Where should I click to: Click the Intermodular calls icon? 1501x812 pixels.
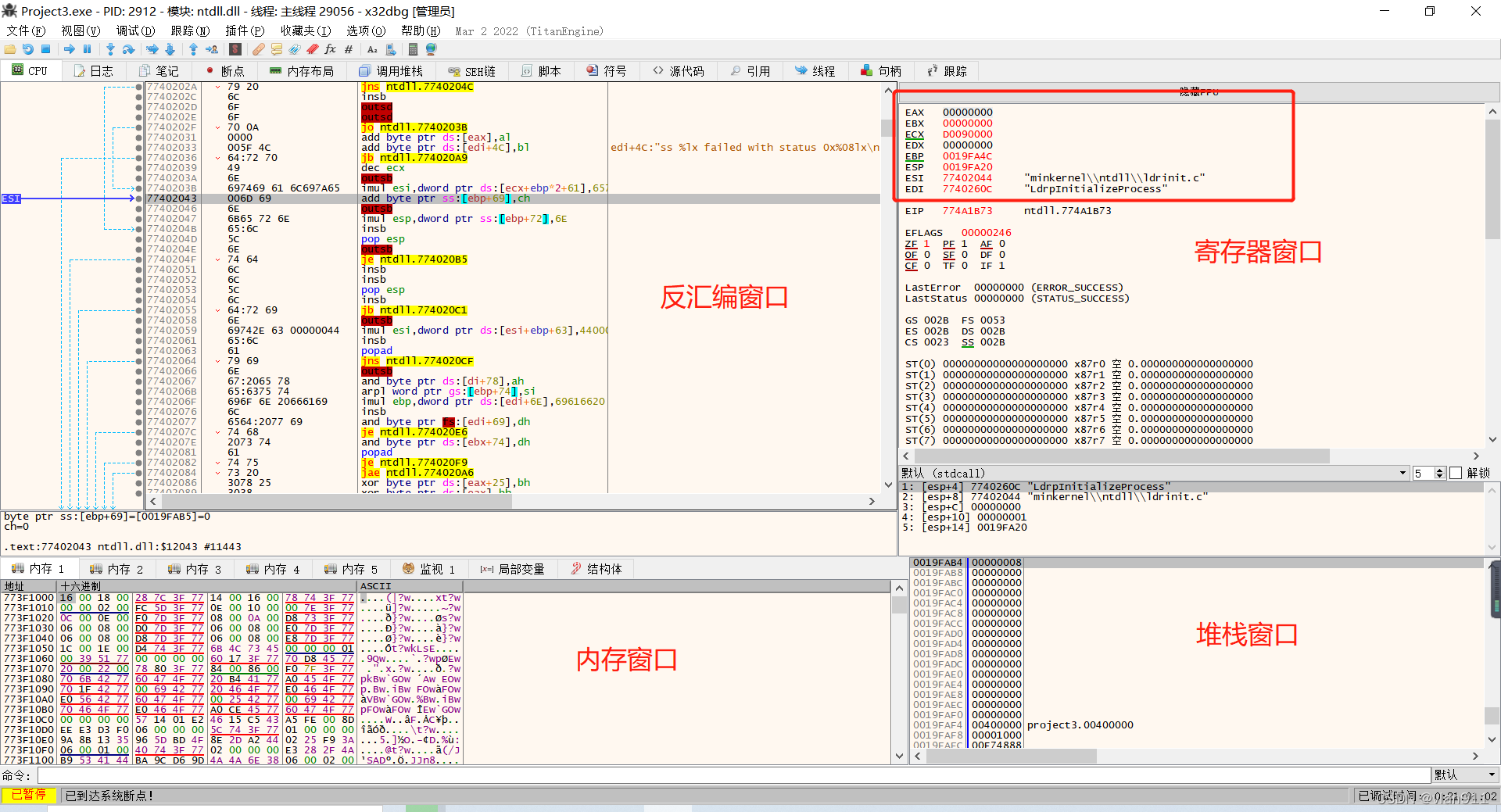tap(391, 49)
